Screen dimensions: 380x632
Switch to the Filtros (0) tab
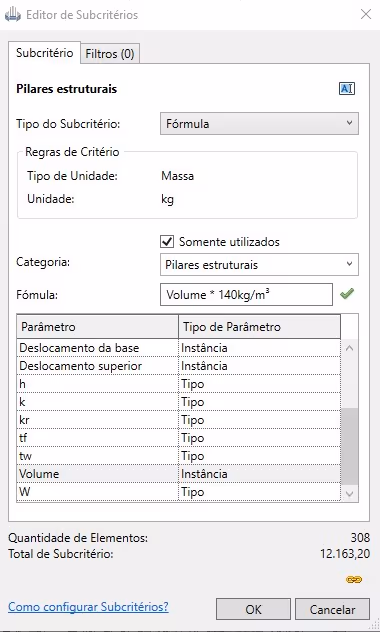[x=110, y=54]
